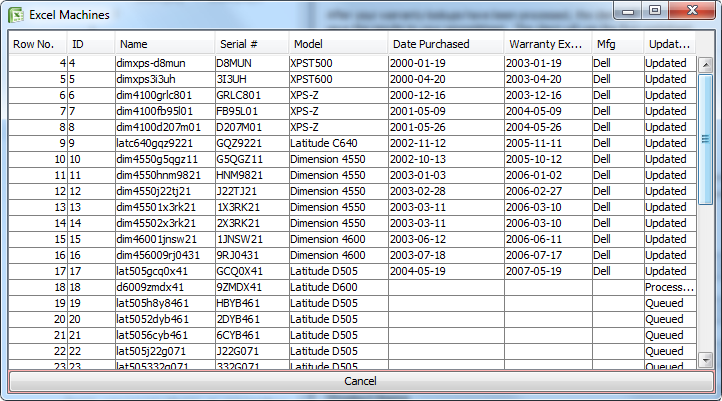Sort by the ID column header
722x401 pixels.
[91, 44]
